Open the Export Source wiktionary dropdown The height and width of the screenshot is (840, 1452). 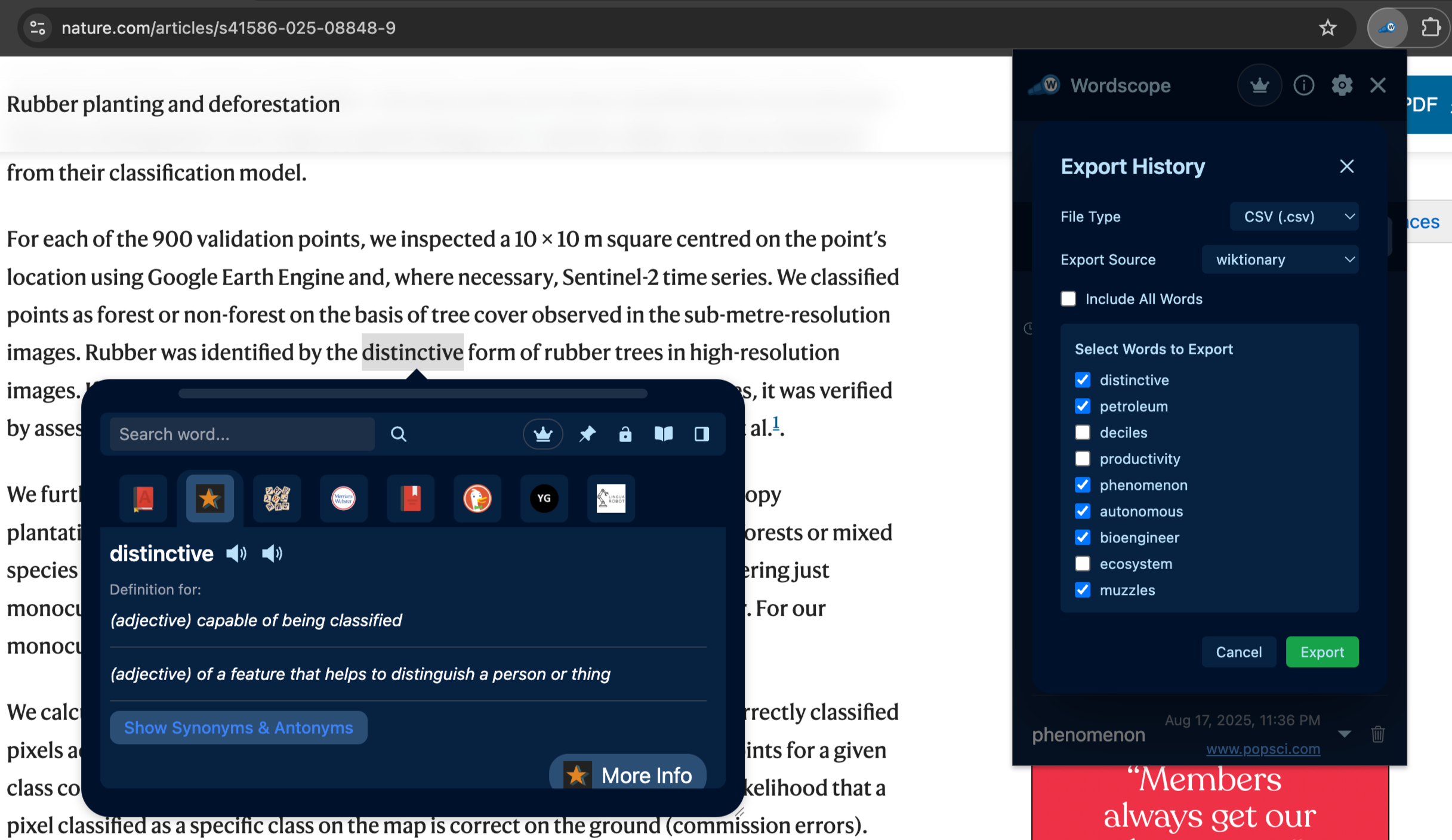(x=1280, y=260)
